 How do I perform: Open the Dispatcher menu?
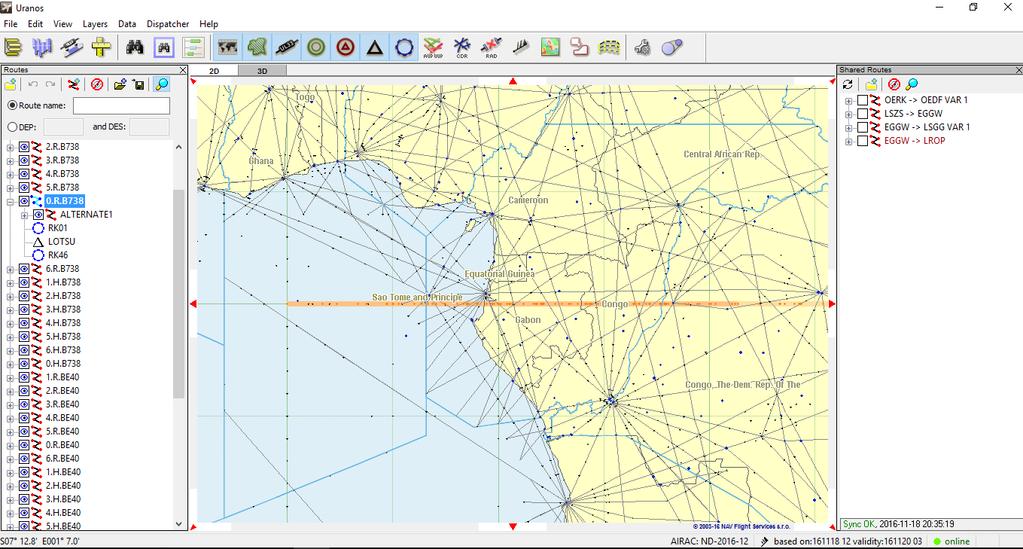tap(168, 24)
